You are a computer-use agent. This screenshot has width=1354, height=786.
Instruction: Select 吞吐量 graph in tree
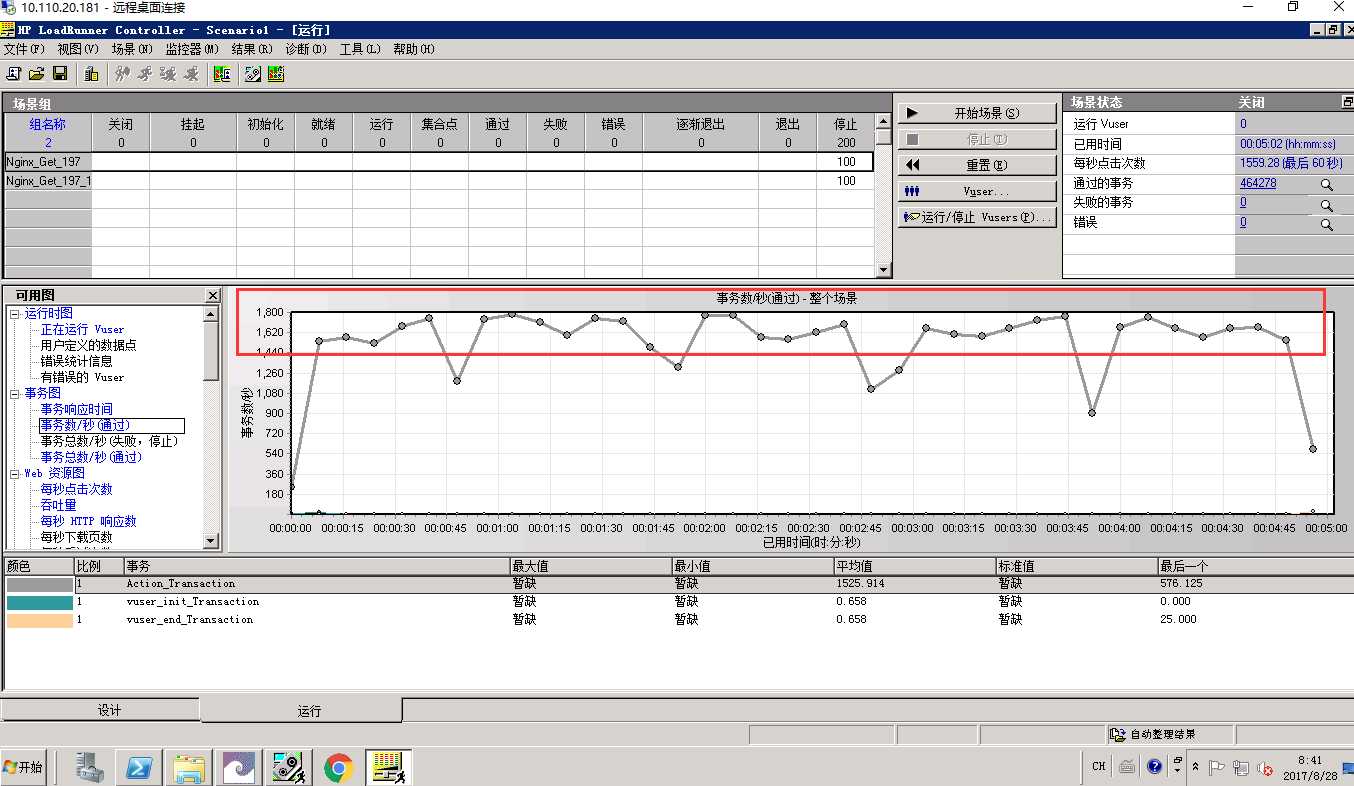click(x=58, y=505)
